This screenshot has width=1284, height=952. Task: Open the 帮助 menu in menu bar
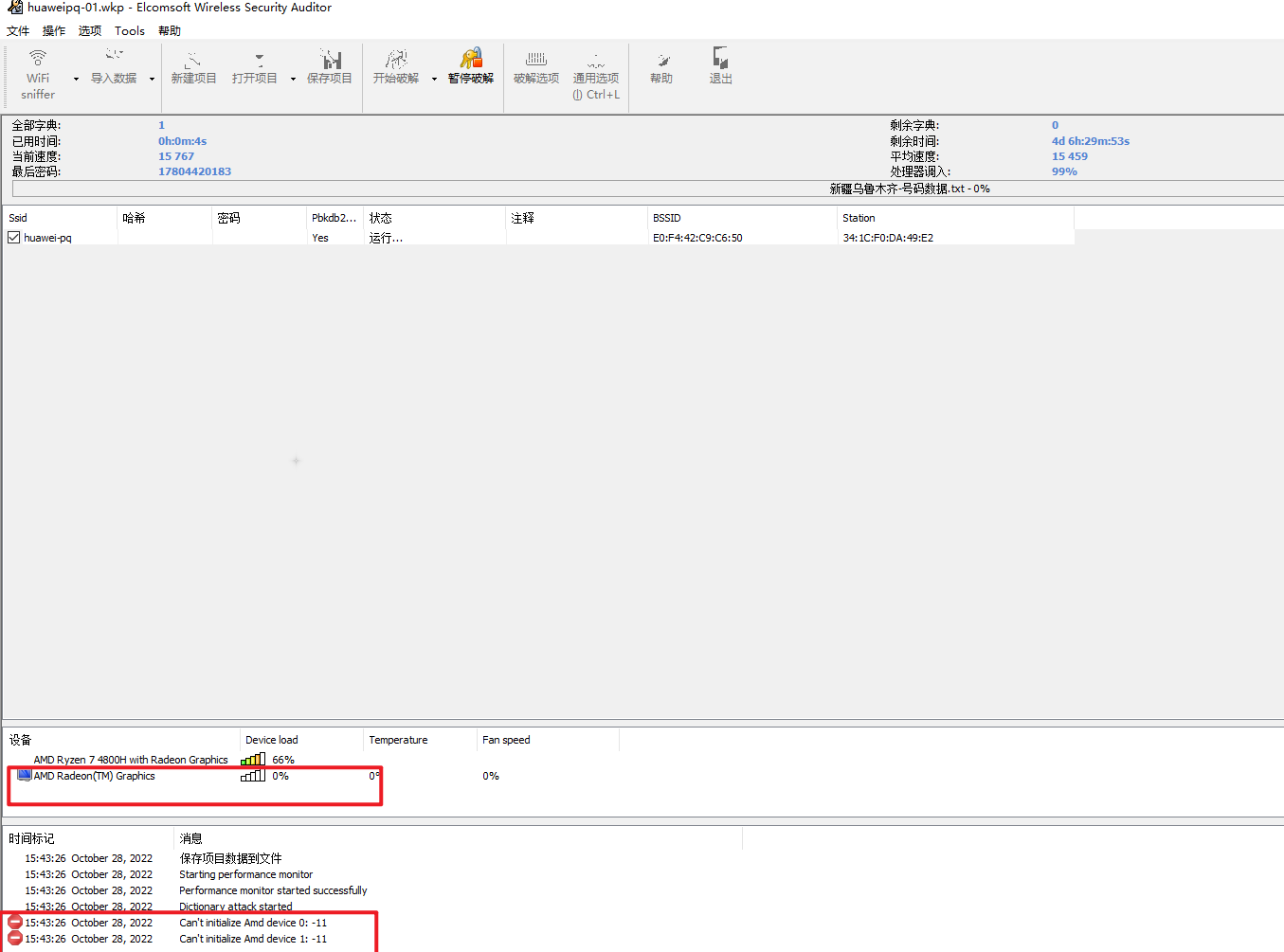point(170,30)
